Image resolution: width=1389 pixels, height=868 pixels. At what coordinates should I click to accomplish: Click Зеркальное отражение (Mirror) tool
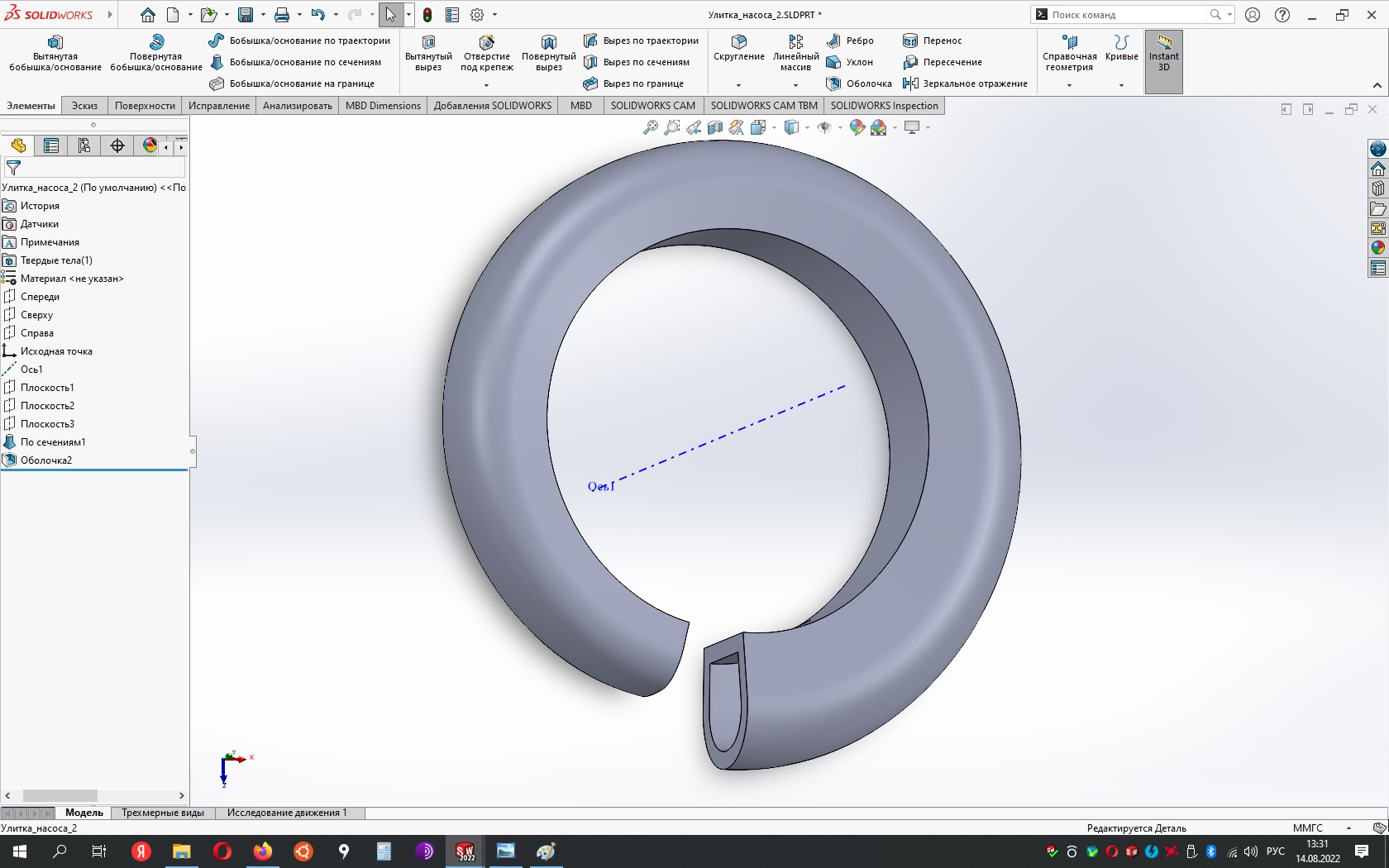(x=966, y=83)
